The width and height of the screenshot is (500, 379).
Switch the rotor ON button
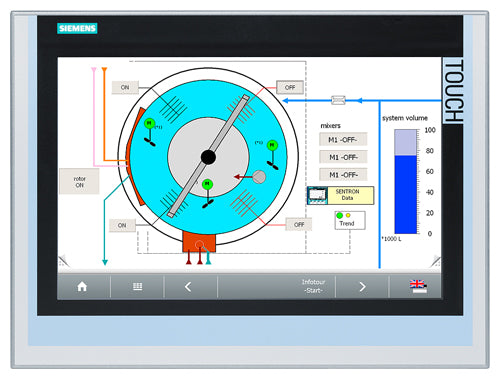click(79, 181)
